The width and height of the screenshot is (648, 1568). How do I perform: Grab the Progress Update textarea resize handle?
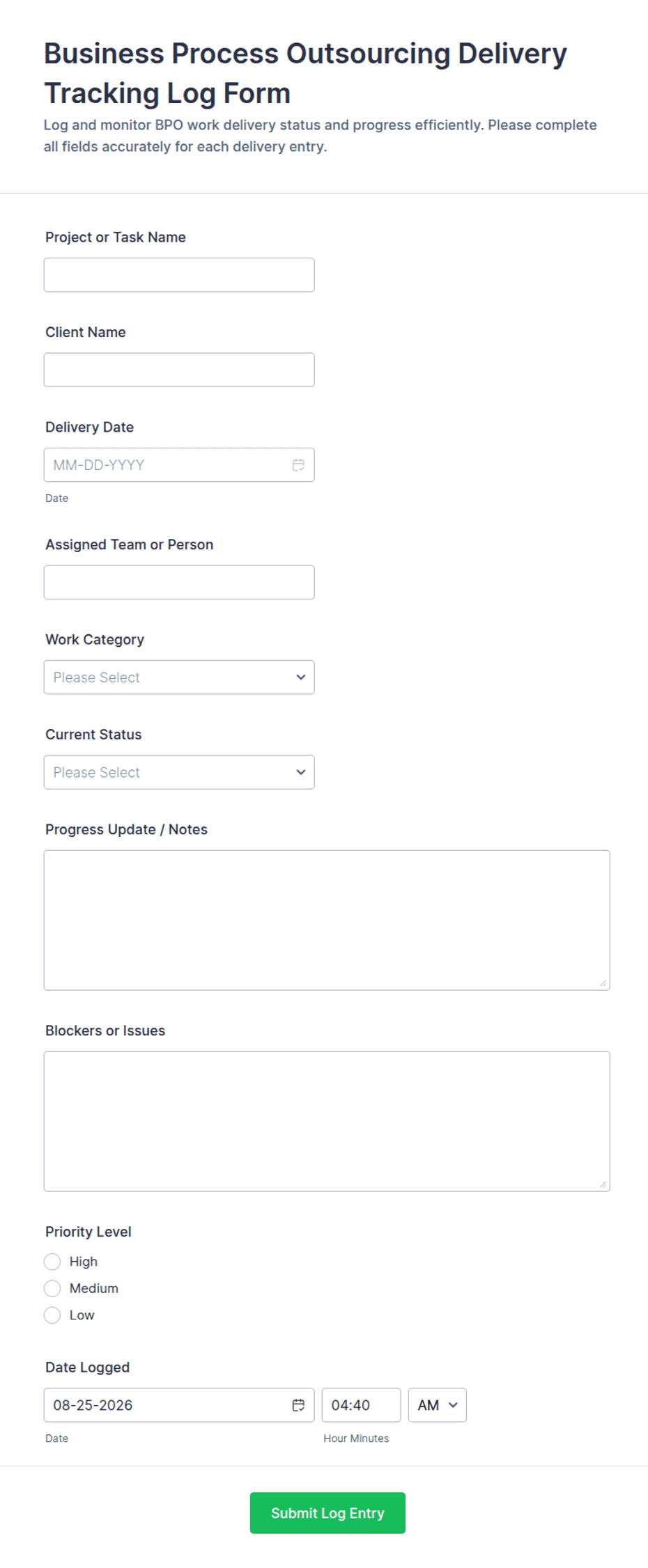[x=603, y=983]
